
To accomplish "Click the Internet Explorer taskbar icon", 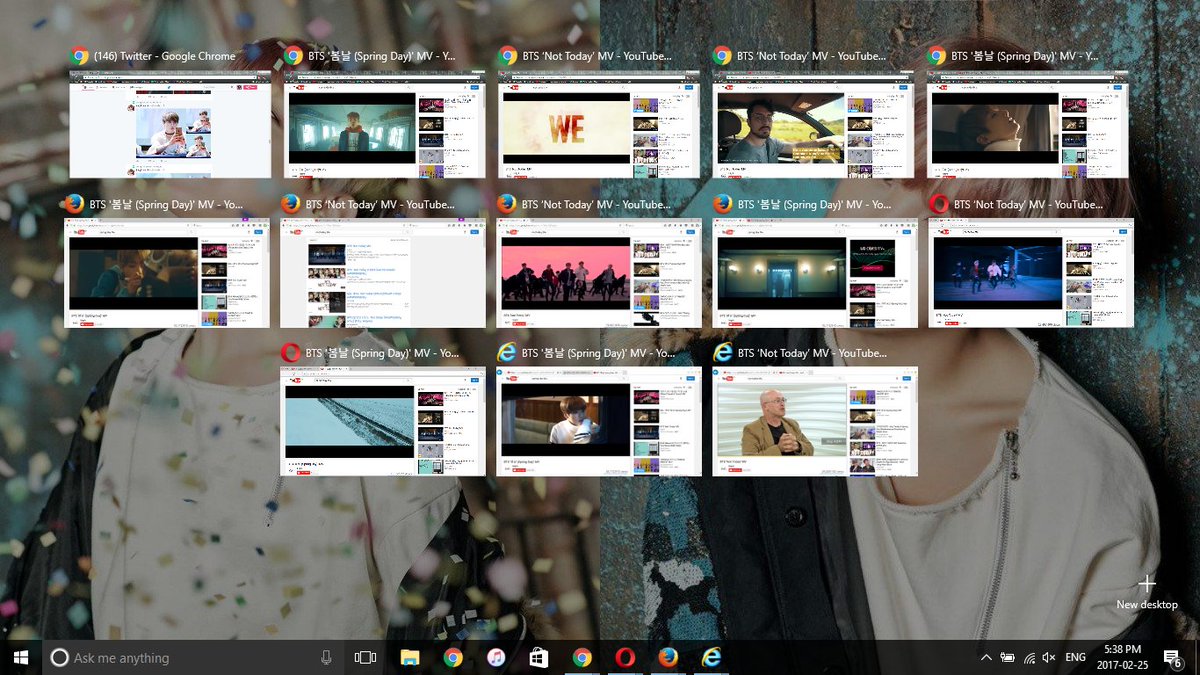I will tap(711, 657).
